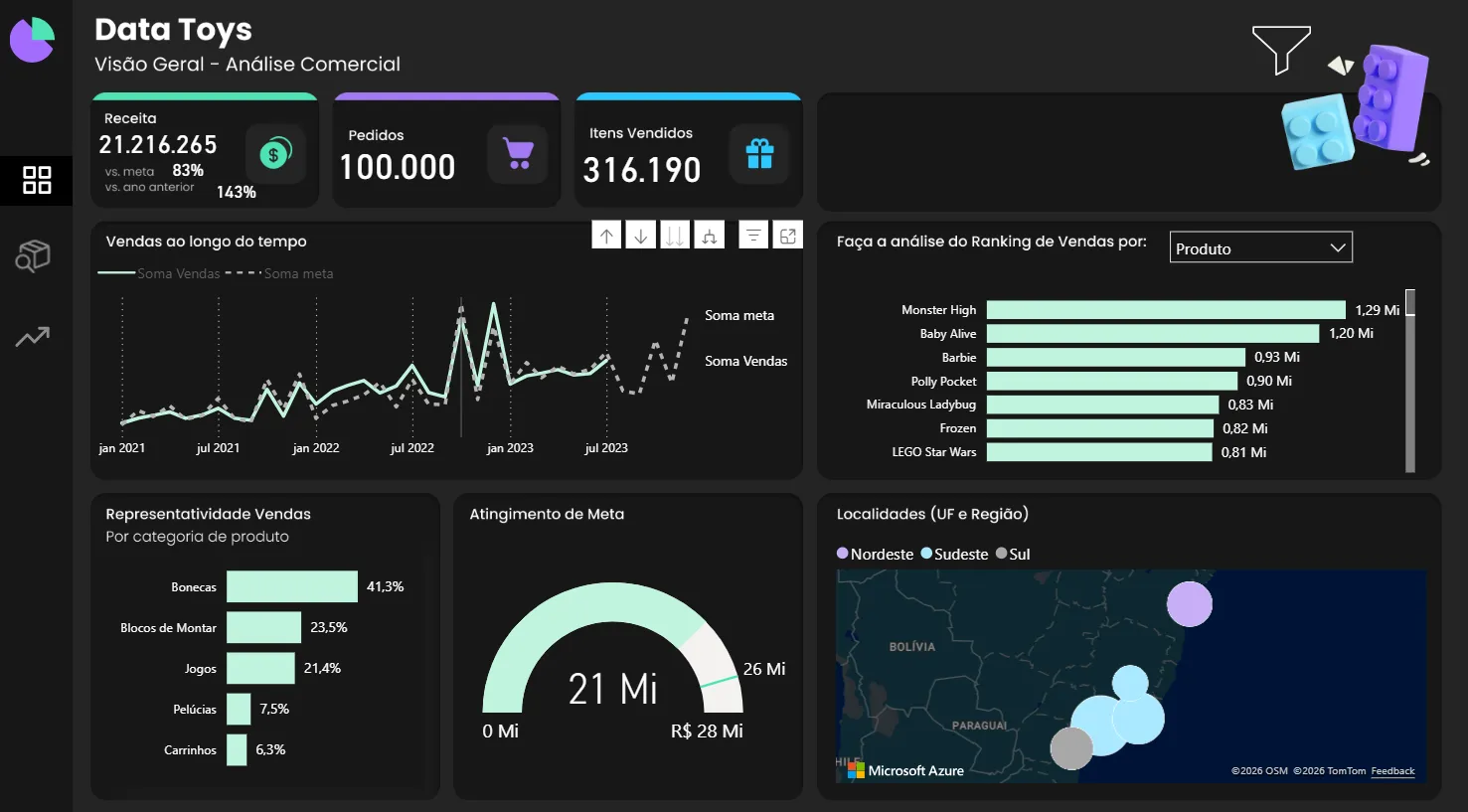Screen dimensions: 1468x812
Task: Click the Itens Vendidos value 316.190
Action: pyautogui.click(x=642, y=170)
